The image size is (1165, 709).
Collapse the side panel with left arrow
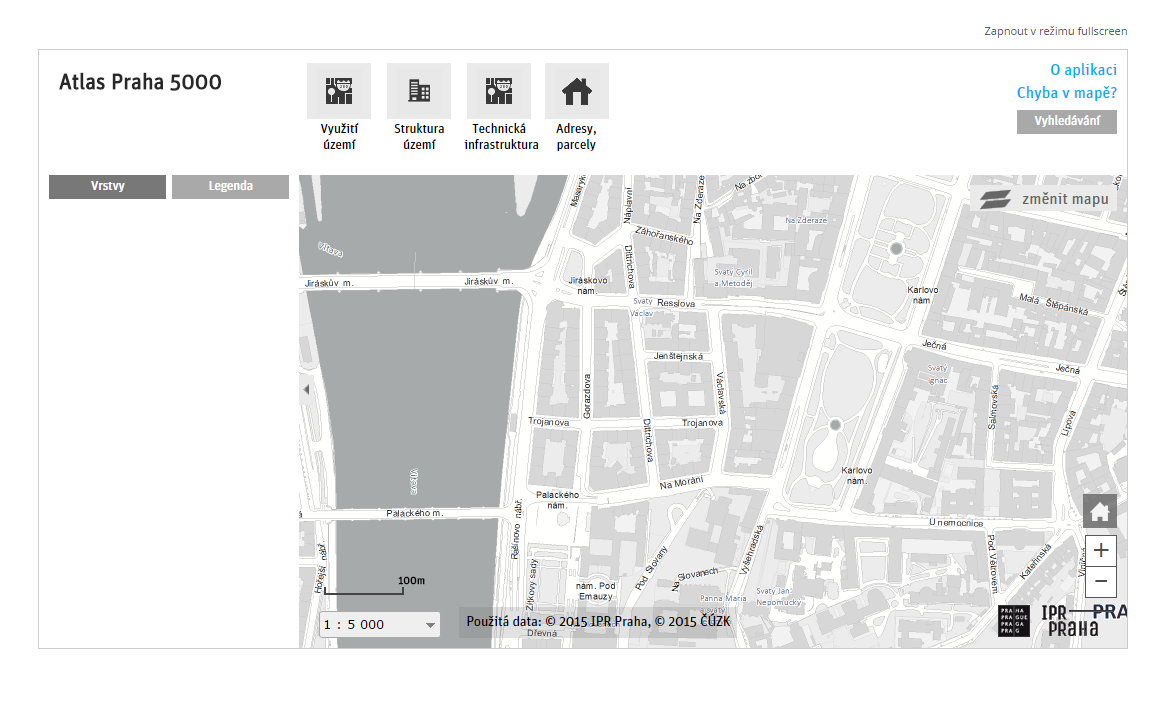[306, 390]
